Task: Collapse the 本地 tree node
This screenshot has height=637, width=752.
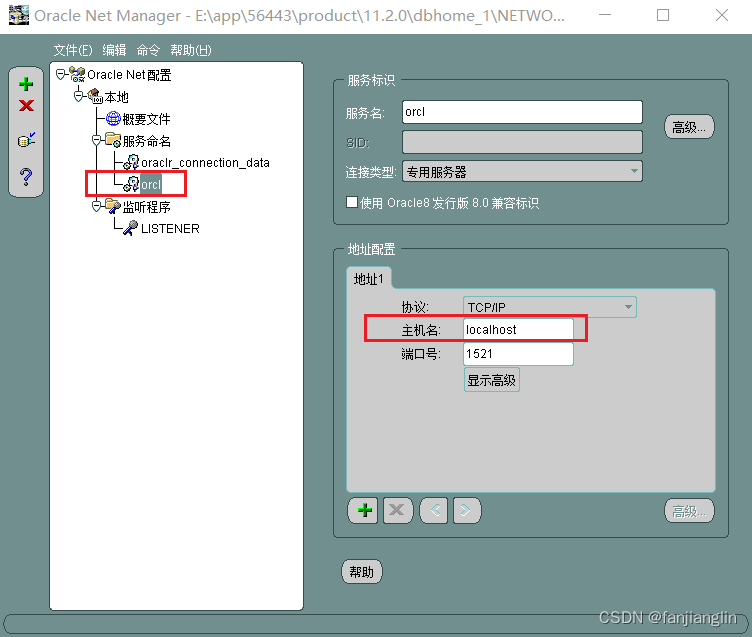Action: click(78, 96)
